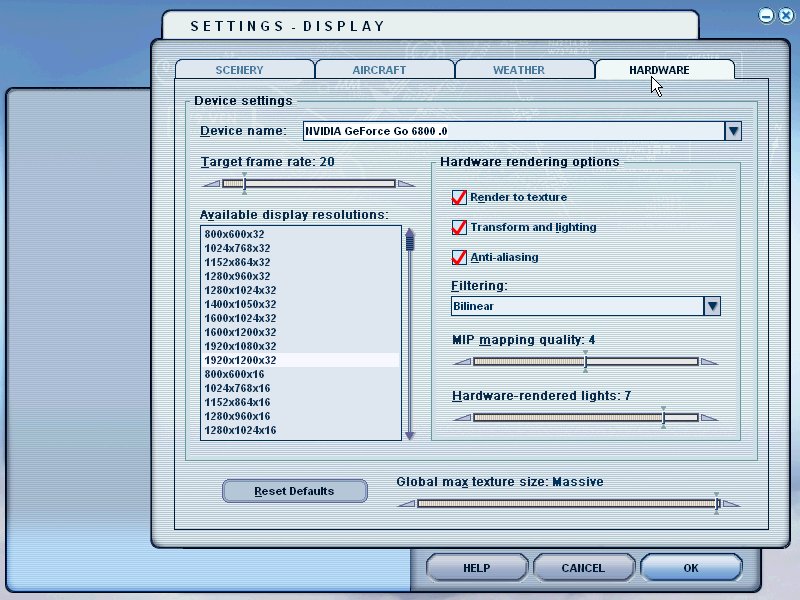Click the Cancel button
The height and width of the screenshot is (600, 800).
coord(583,568)
